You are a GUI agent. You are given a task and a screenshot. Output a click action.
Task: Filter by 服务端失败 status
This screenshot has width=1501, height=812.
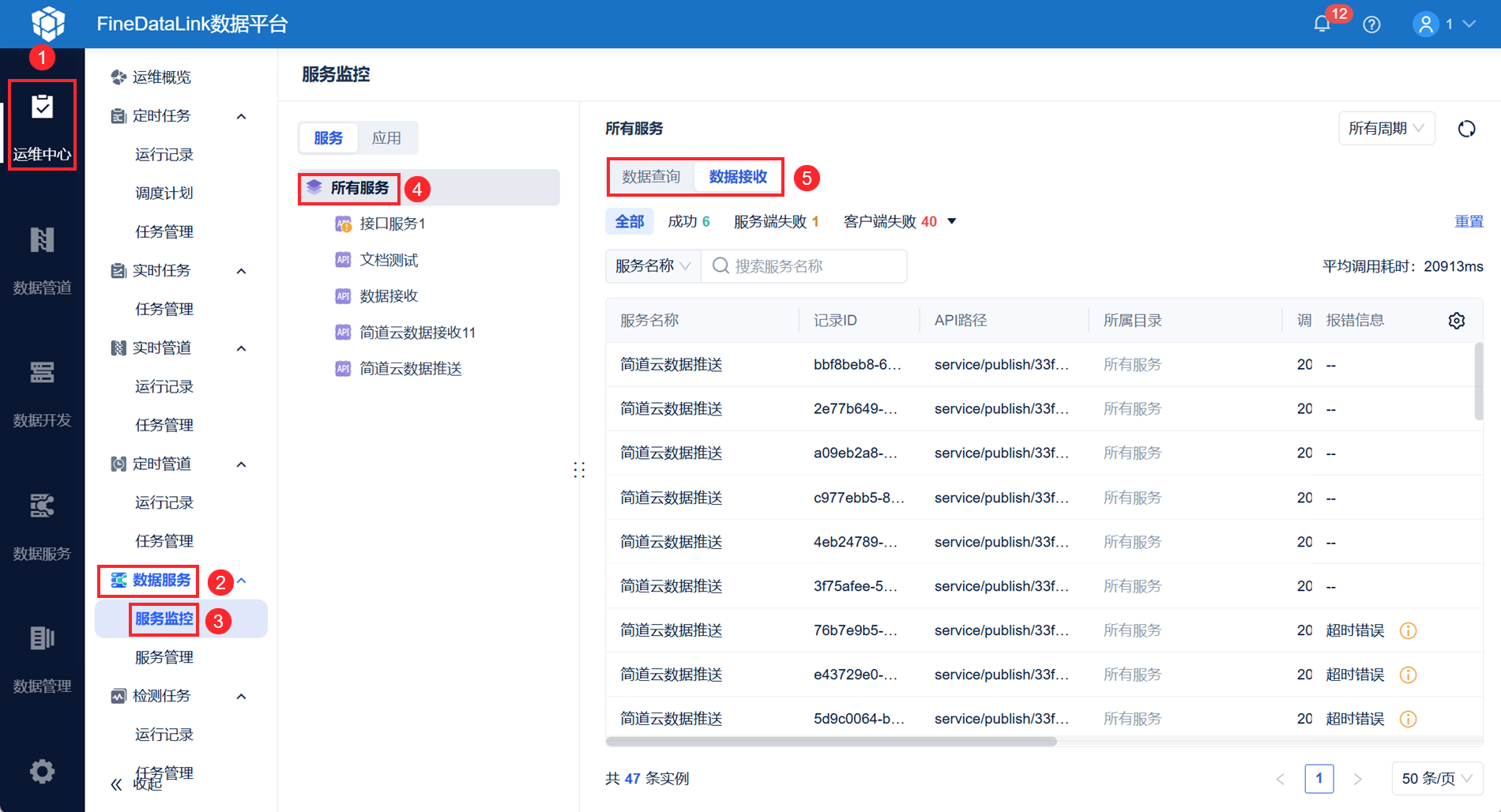[x=776, y=222]
